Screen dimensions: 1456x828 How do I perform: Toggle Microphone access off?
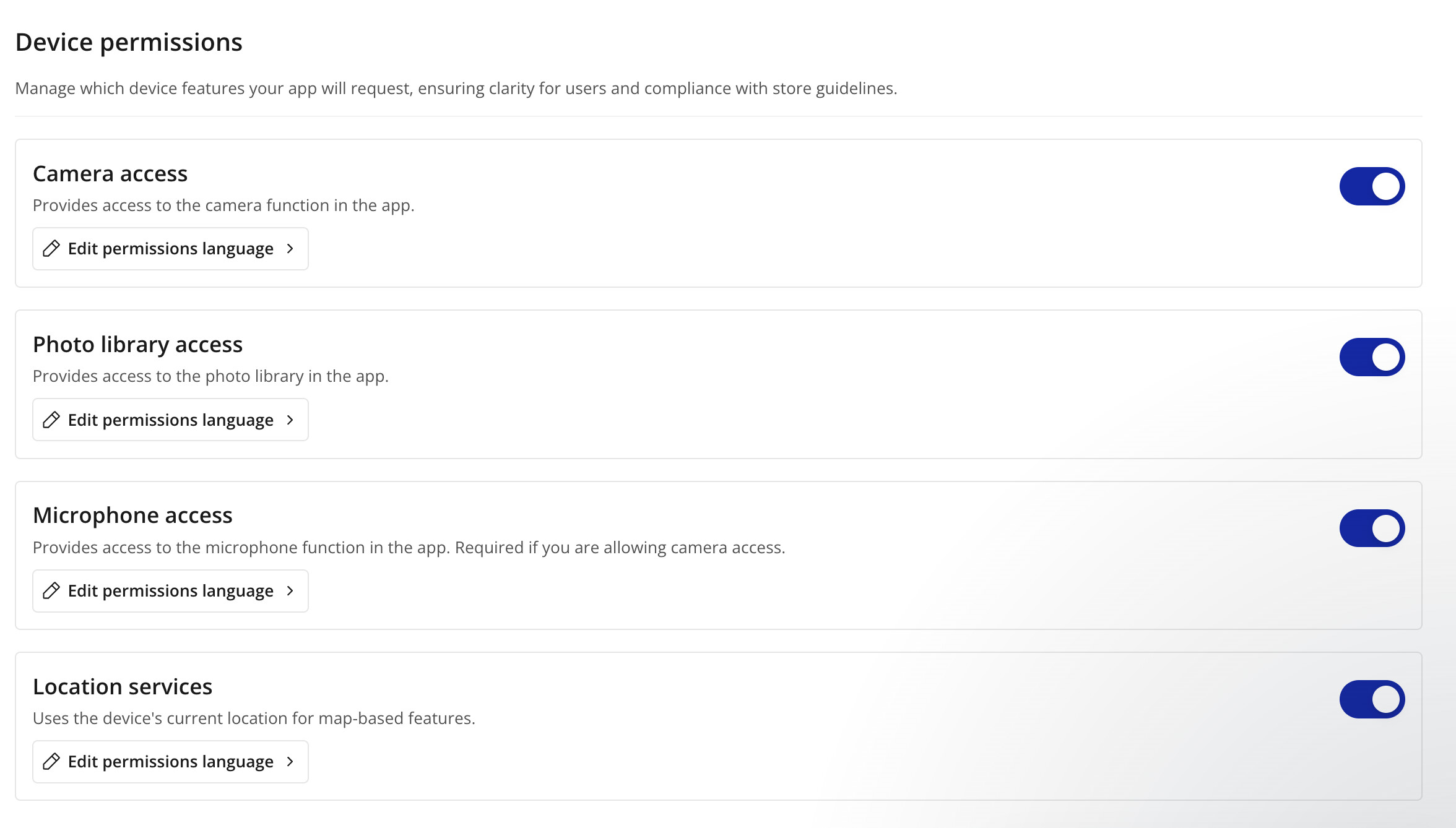[x=1372, y=528]
